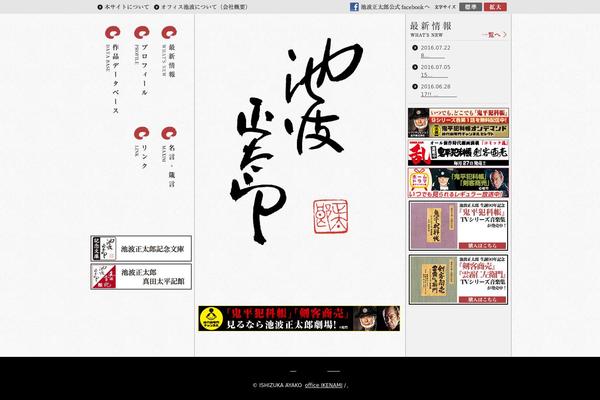The image size is (600, 400).
Task: Click red swirl icon above プロフィール
Action: click(141, 33)
